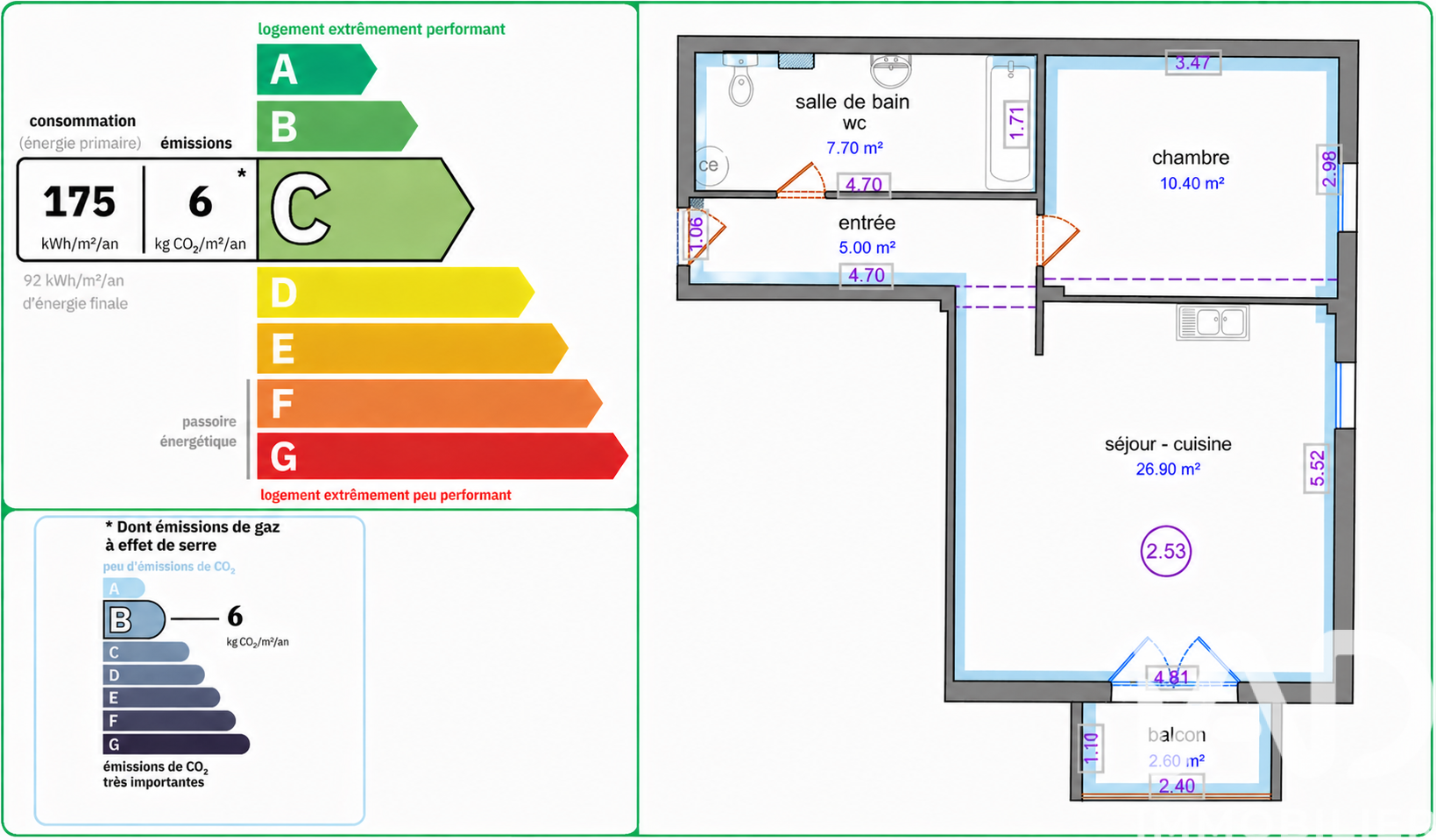Select the green A energy class arrow
This screenshot has width=1436, height=840.
[316, 69]
